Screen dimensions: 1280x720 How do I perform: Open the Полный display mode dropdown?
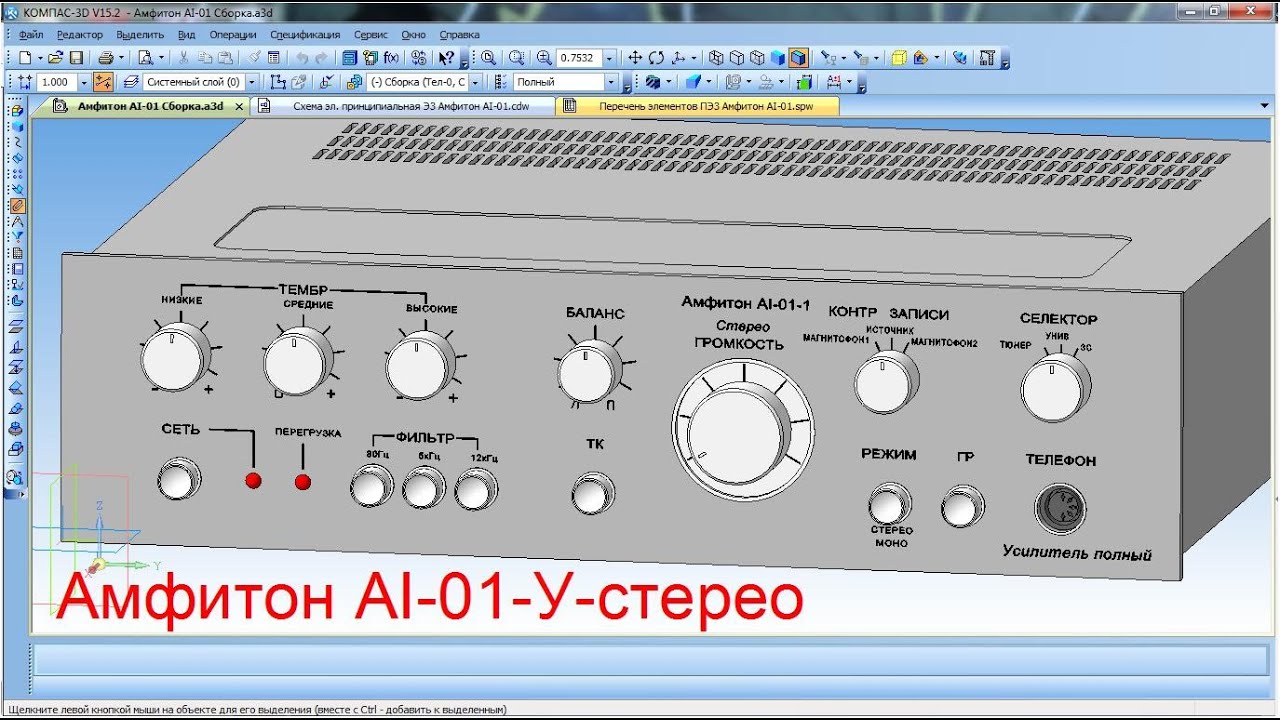[609, 83]
